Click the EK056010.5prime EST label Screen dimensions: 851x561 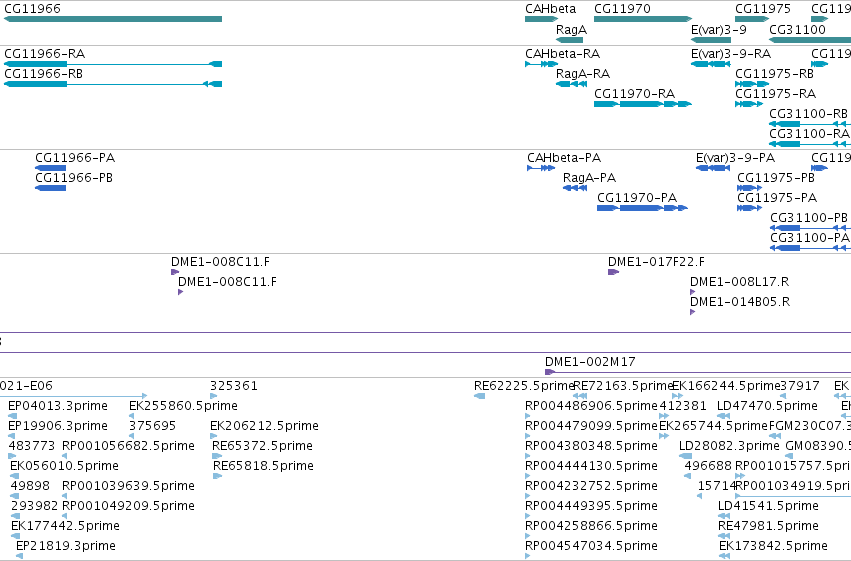(x=65, y=467)
